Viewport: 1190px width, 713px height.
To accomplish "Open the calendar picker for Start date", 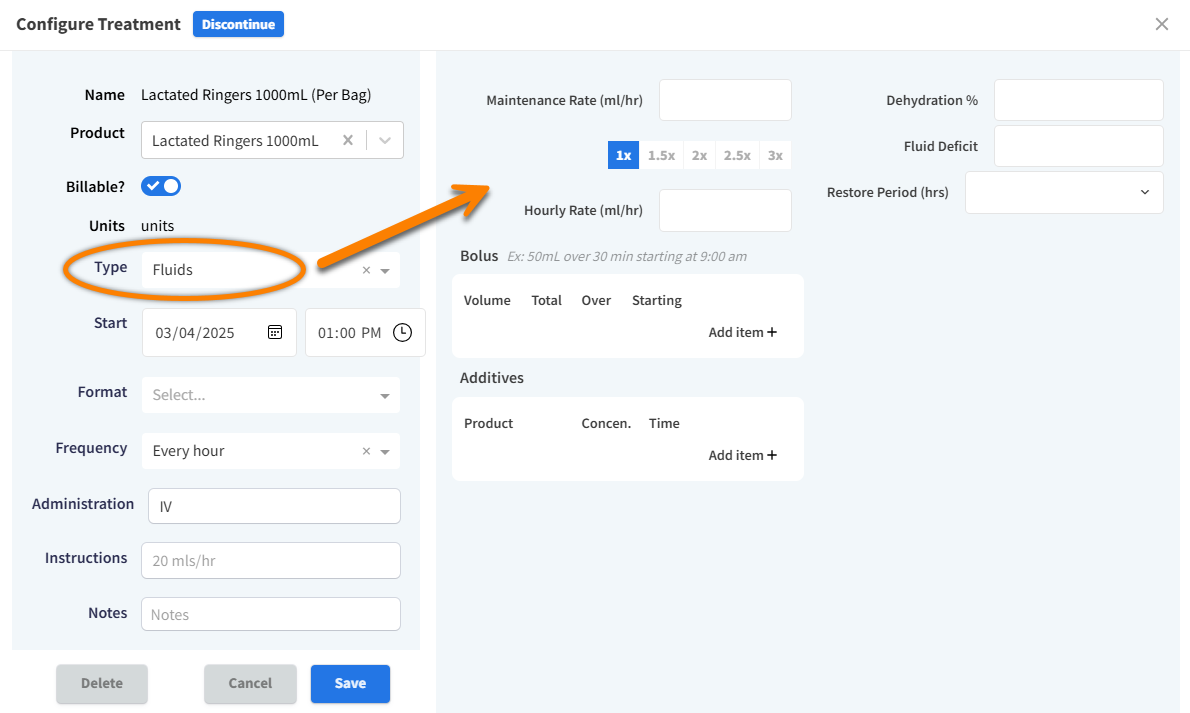I will pos(275,333).
